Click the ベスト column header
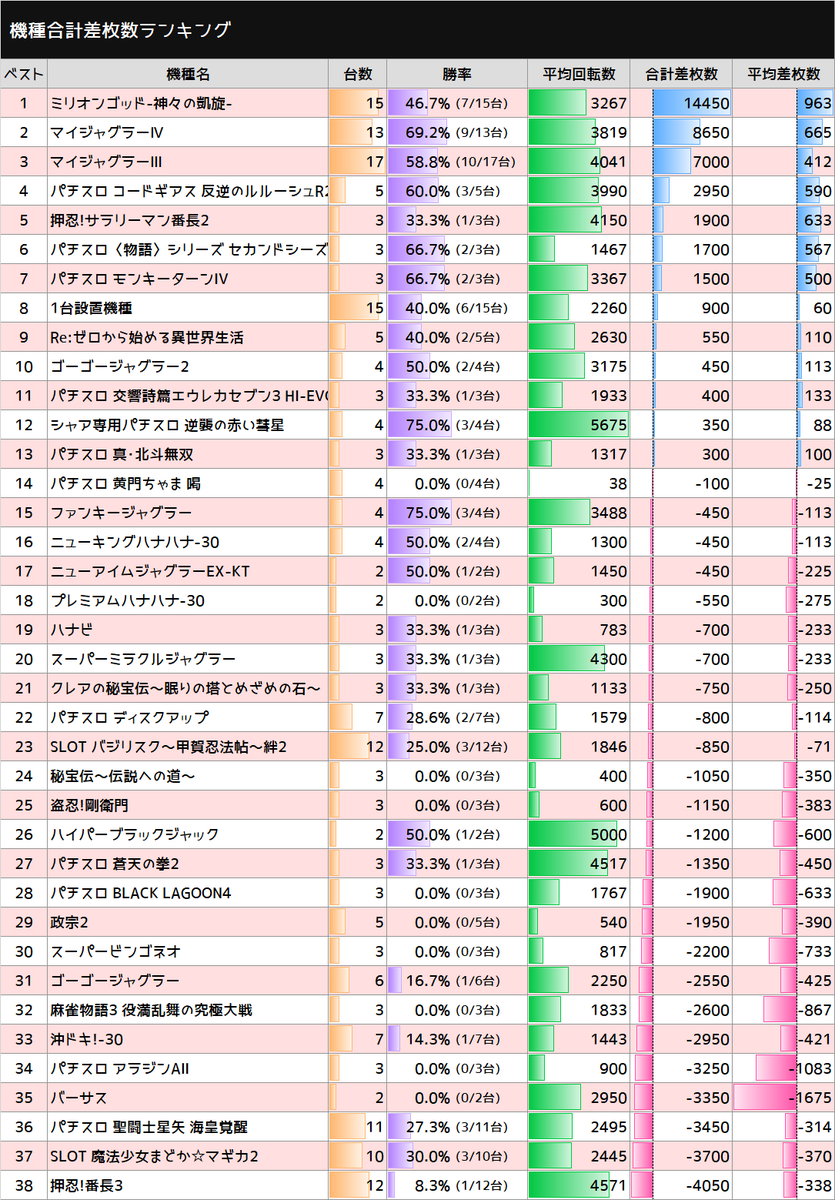The height and width of the screenshot is (1200, 835). [x=24, y=74]
